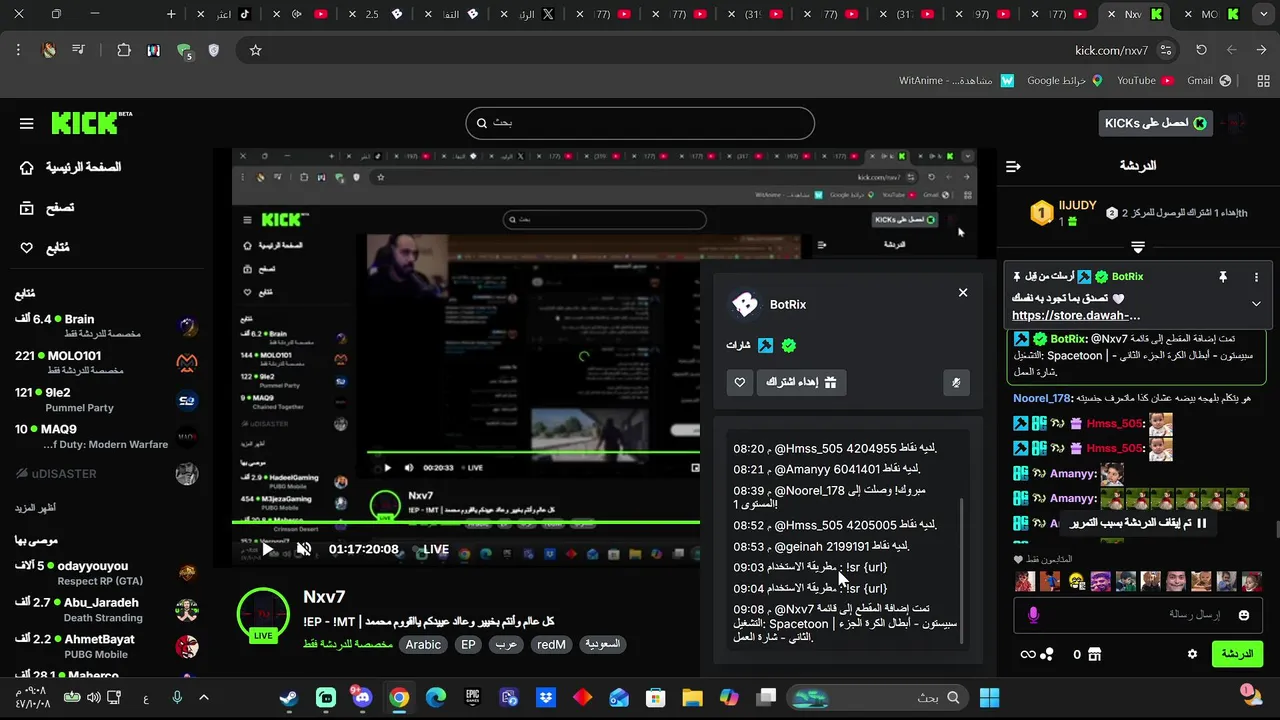
Task: Open recommended channel odayyouyou
Action: point(106,573)
